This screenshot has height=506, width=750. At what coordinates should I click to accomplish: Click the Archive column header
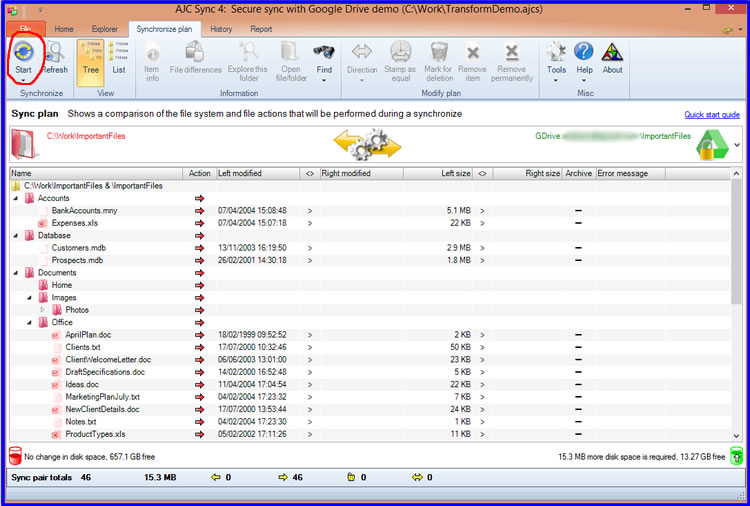click(578, 173)
